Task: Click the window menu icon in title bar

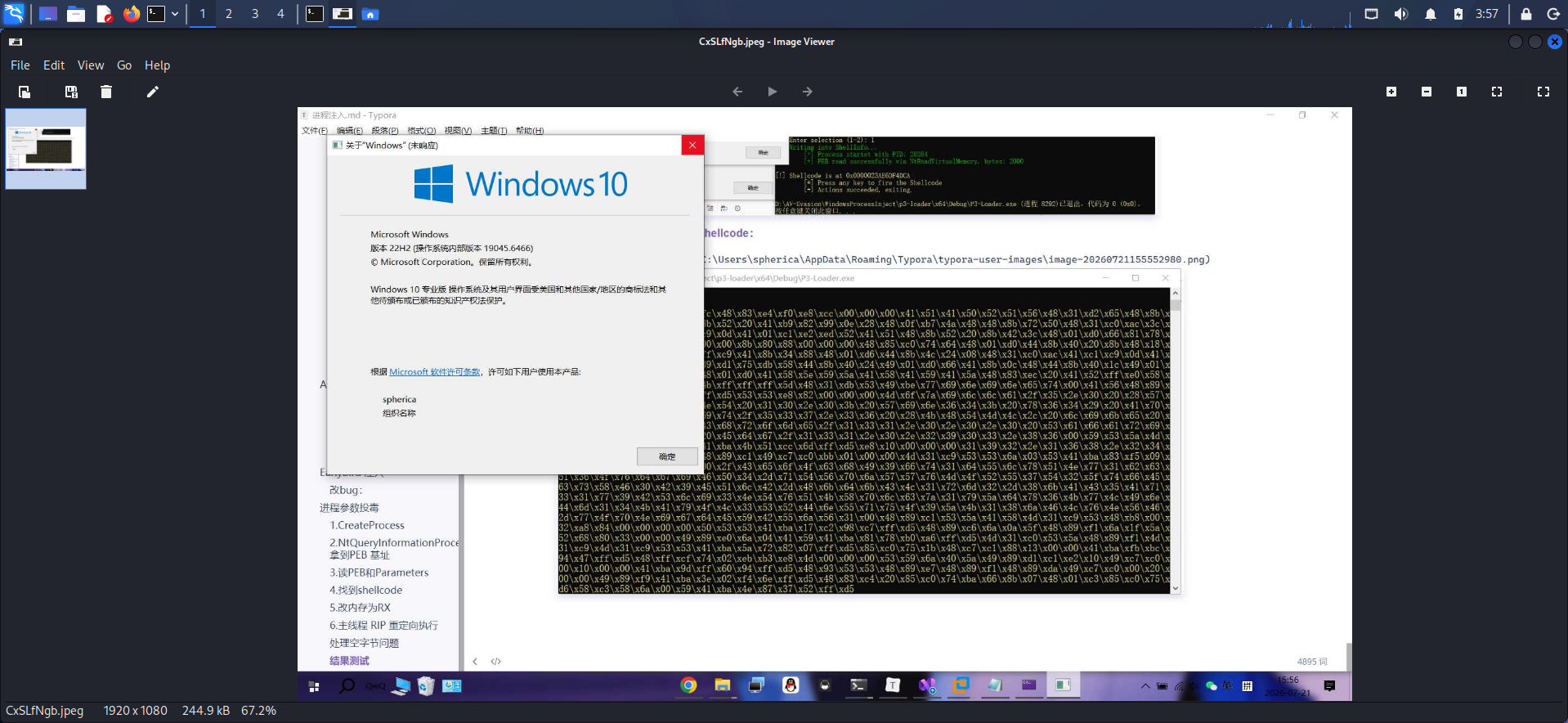Action: tap(16, 42)
